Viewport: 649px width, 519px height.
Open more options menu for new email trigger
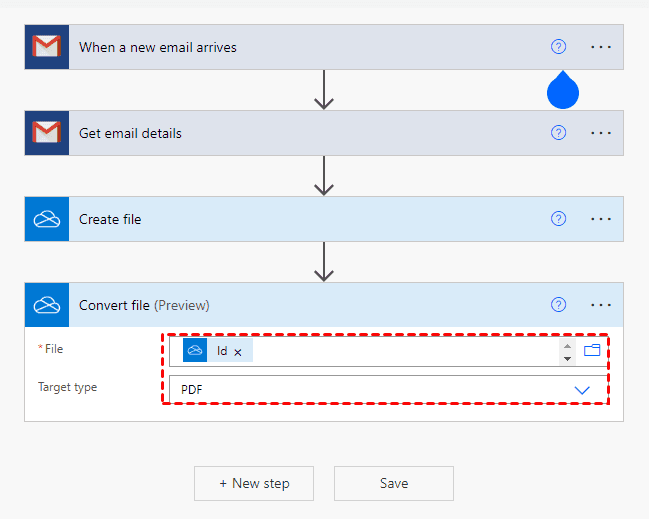point(601,47)
